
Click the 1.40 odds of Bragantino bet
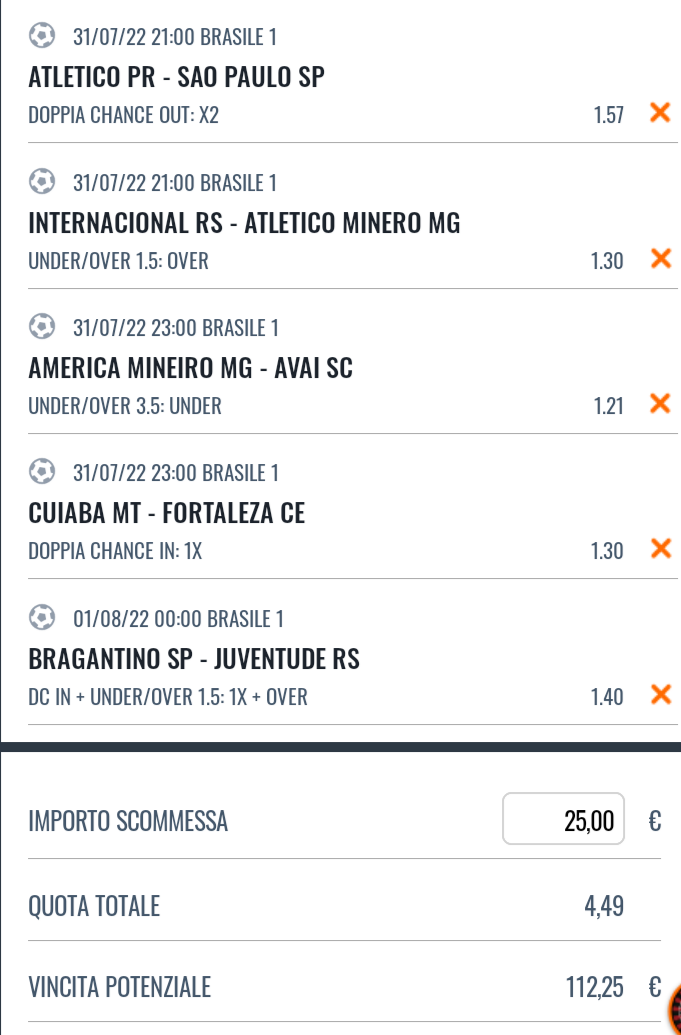(x=607, y=696)
